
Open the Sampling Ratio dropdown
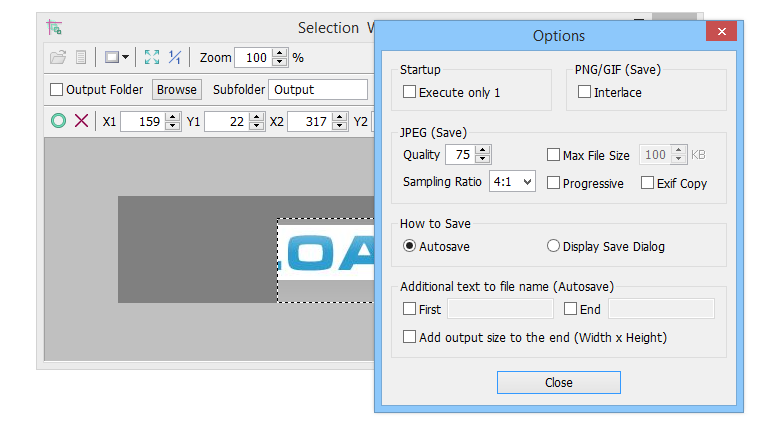point(512,182)
